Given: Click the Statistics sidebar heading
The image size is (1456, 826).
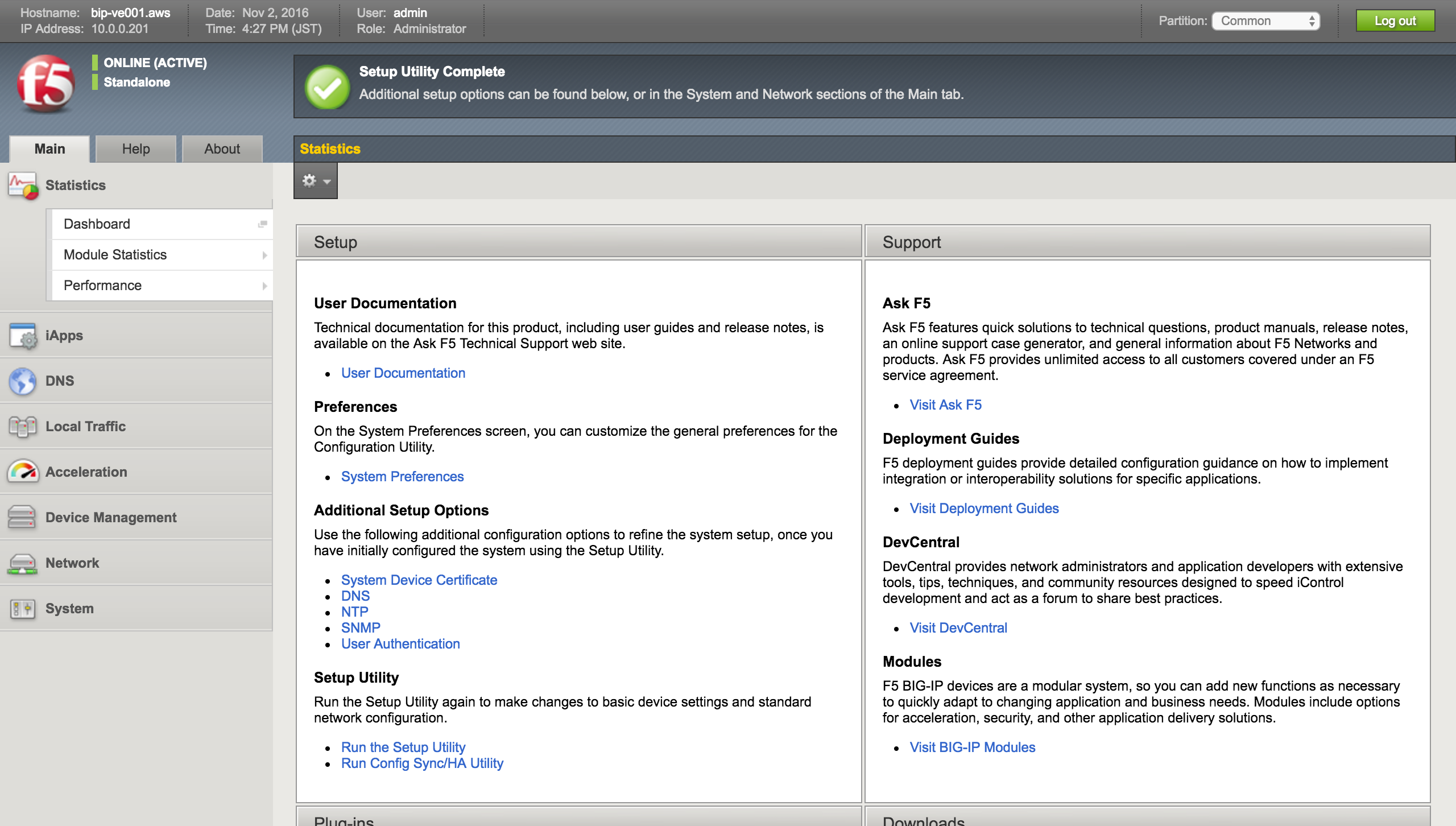Looking at the screenshot, I should [x=76, y=185].
